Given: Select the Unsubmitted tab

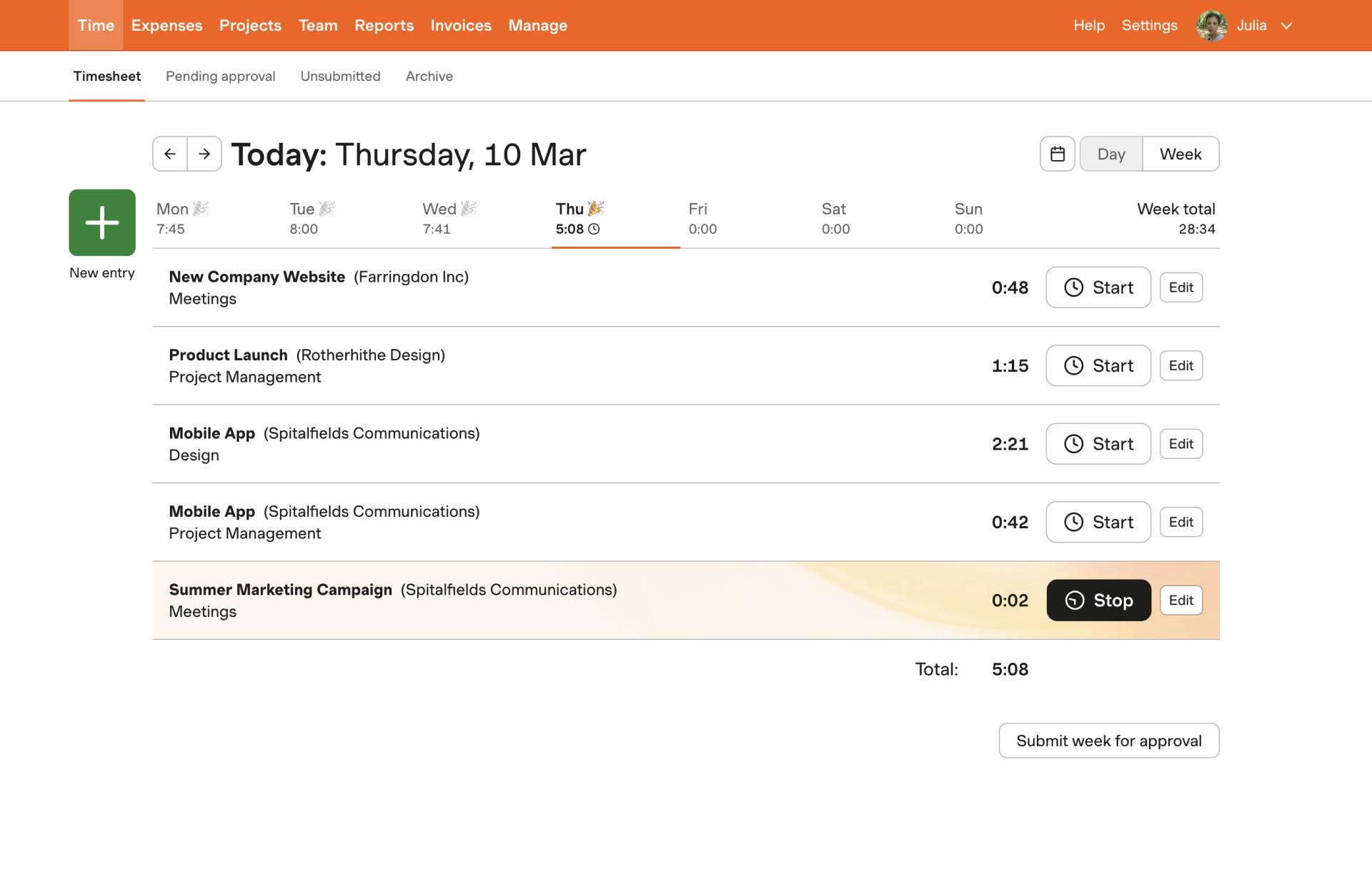Looking at the screenshot, I should [x=341, y=76].
